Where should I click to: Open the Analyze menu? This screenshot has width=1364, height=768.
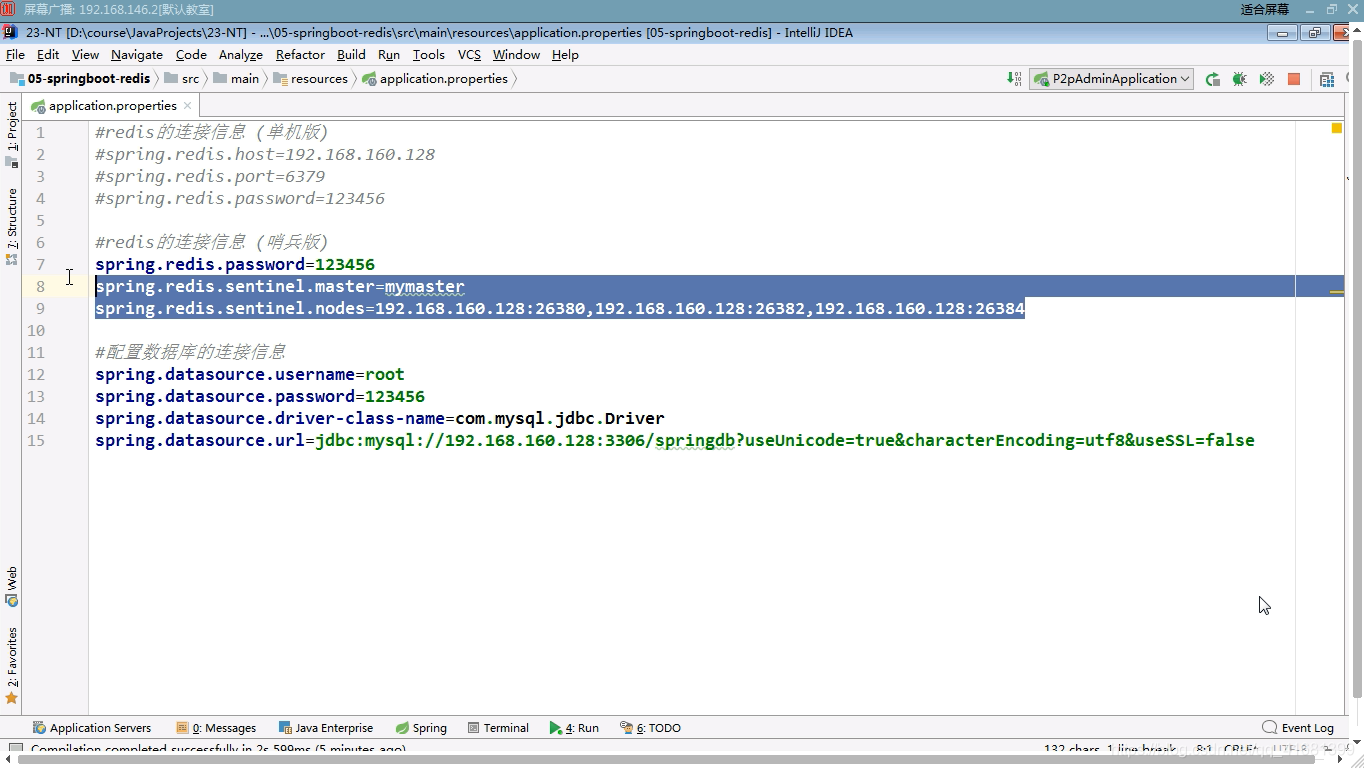tap(241, 55)
